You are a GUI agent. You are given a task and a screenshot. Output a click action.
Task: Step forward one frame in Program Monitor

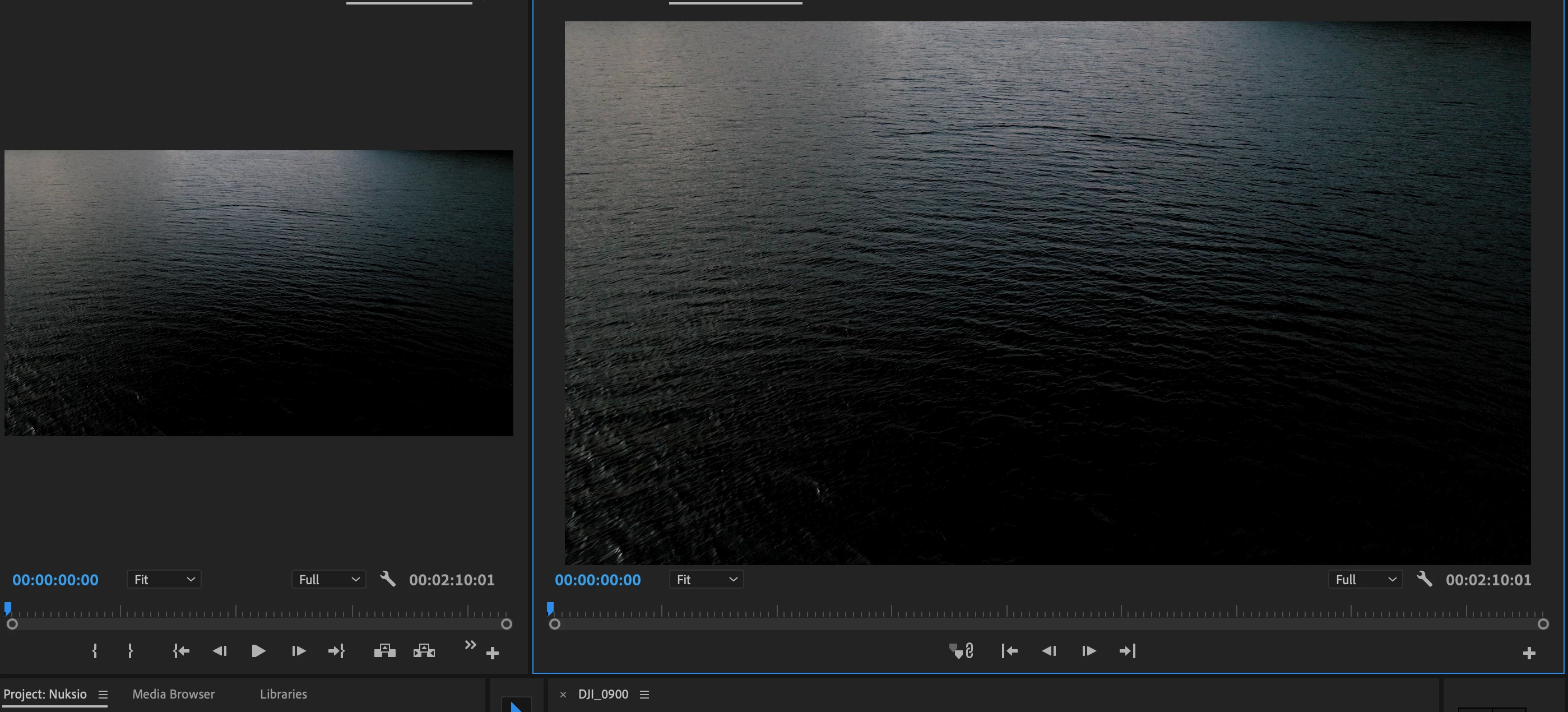[x=1089, y=651]
